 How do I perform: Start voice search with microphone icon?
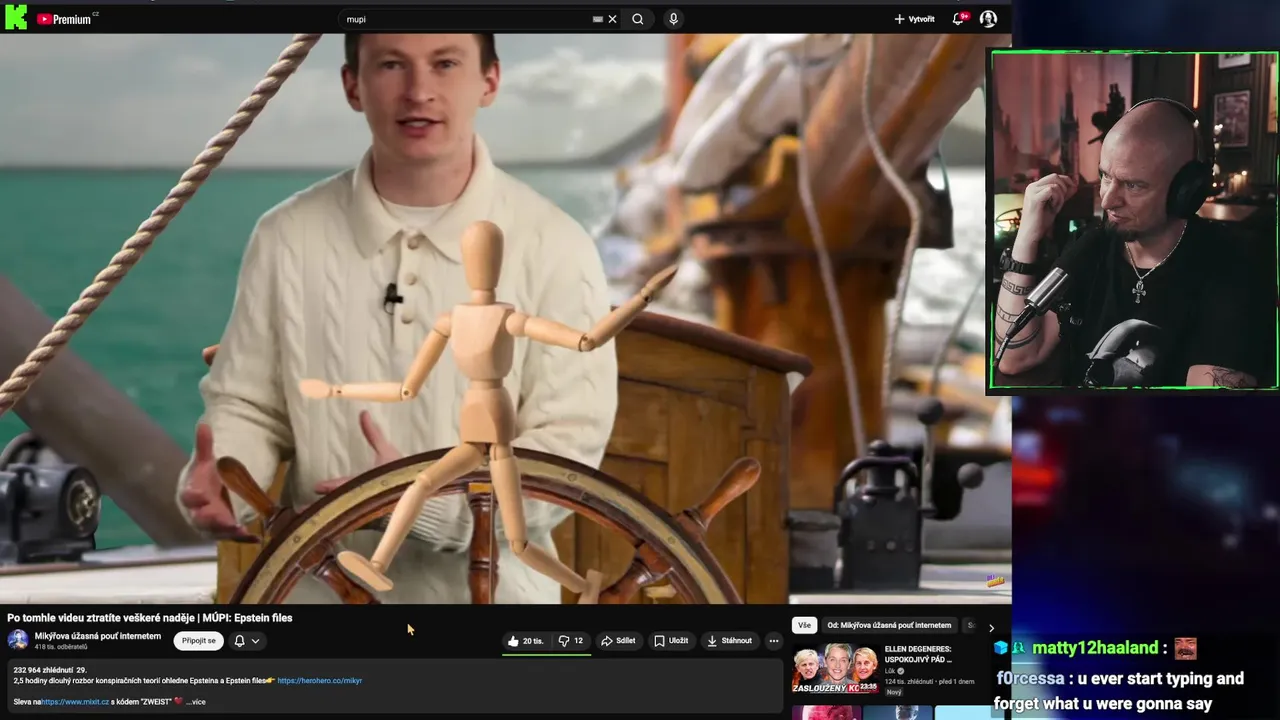(x=673, y=19)
